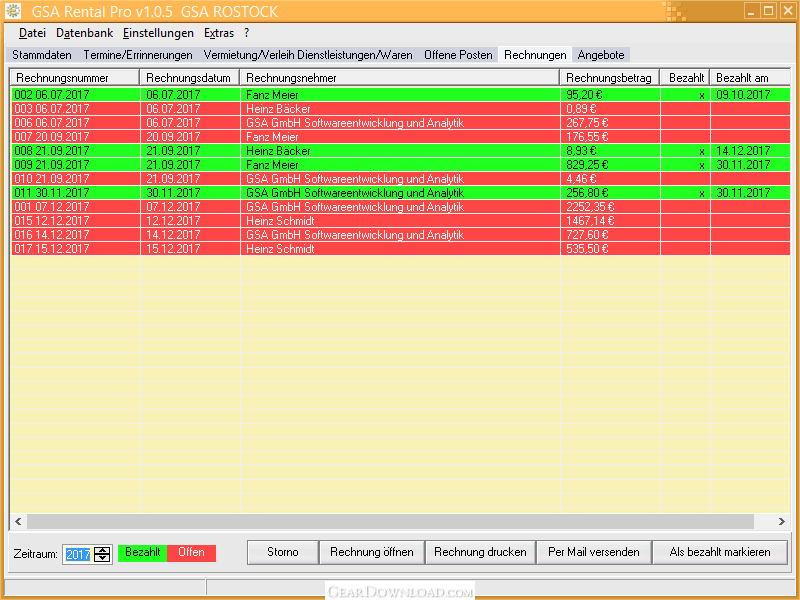Select invoice row 008 21.09.2017

click(401, 151)
